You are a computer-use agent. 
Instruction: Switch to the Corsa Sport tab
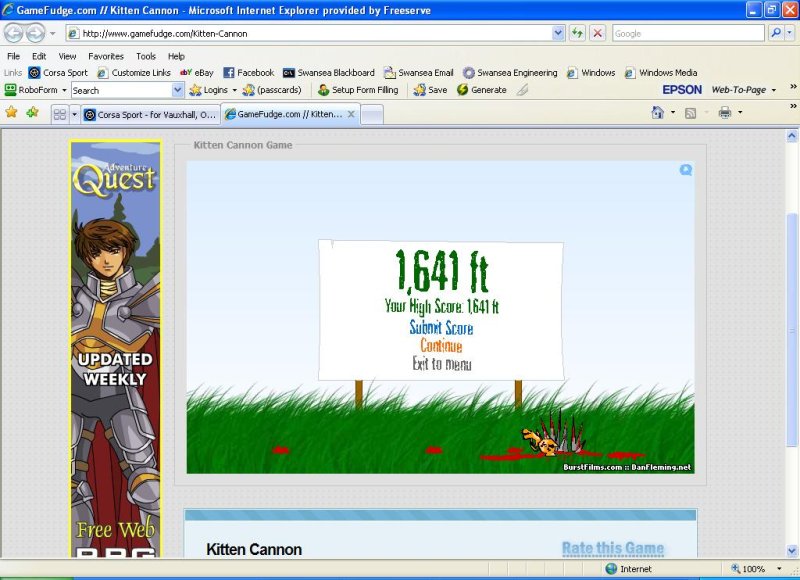click(x=150, y=114)
